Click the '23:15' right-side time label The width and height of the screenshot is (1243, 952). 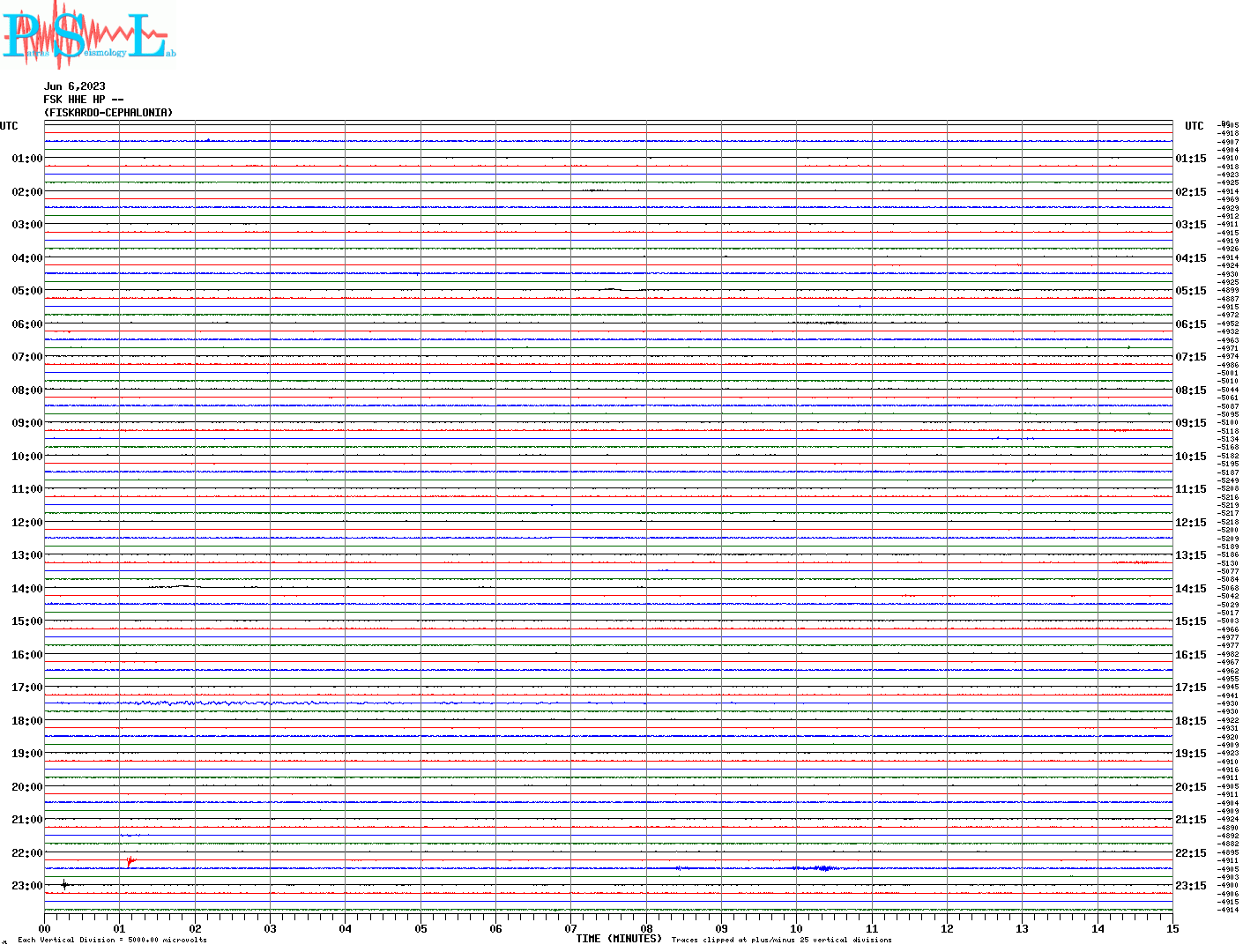coord(1191,886)
